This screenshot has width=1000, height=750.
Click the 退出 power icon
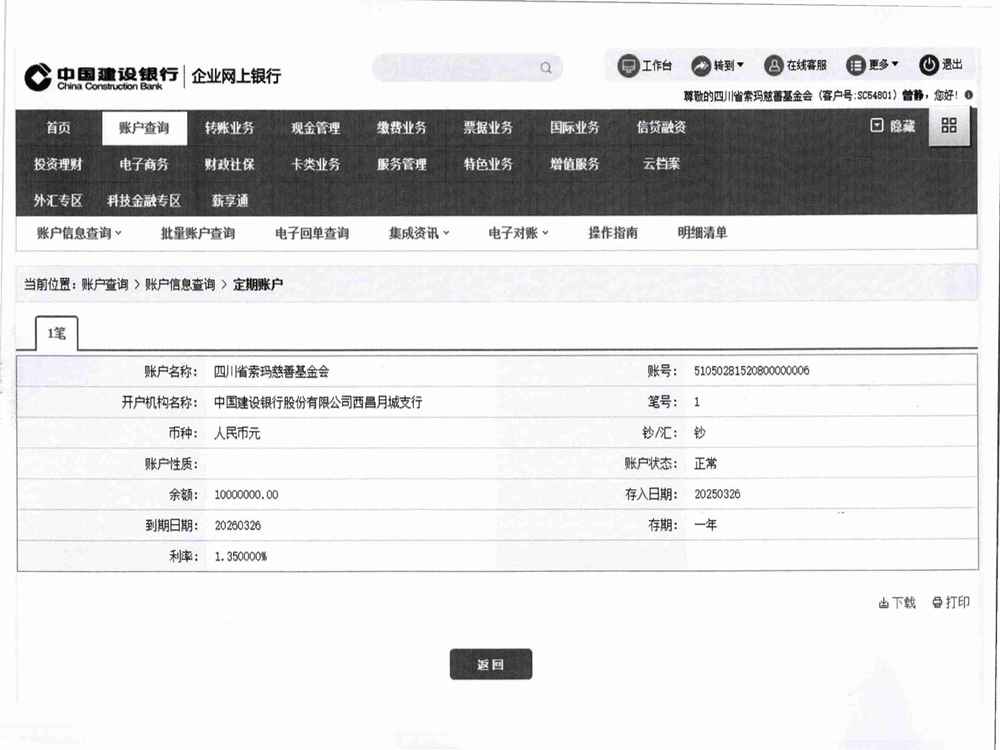(929, 64)
